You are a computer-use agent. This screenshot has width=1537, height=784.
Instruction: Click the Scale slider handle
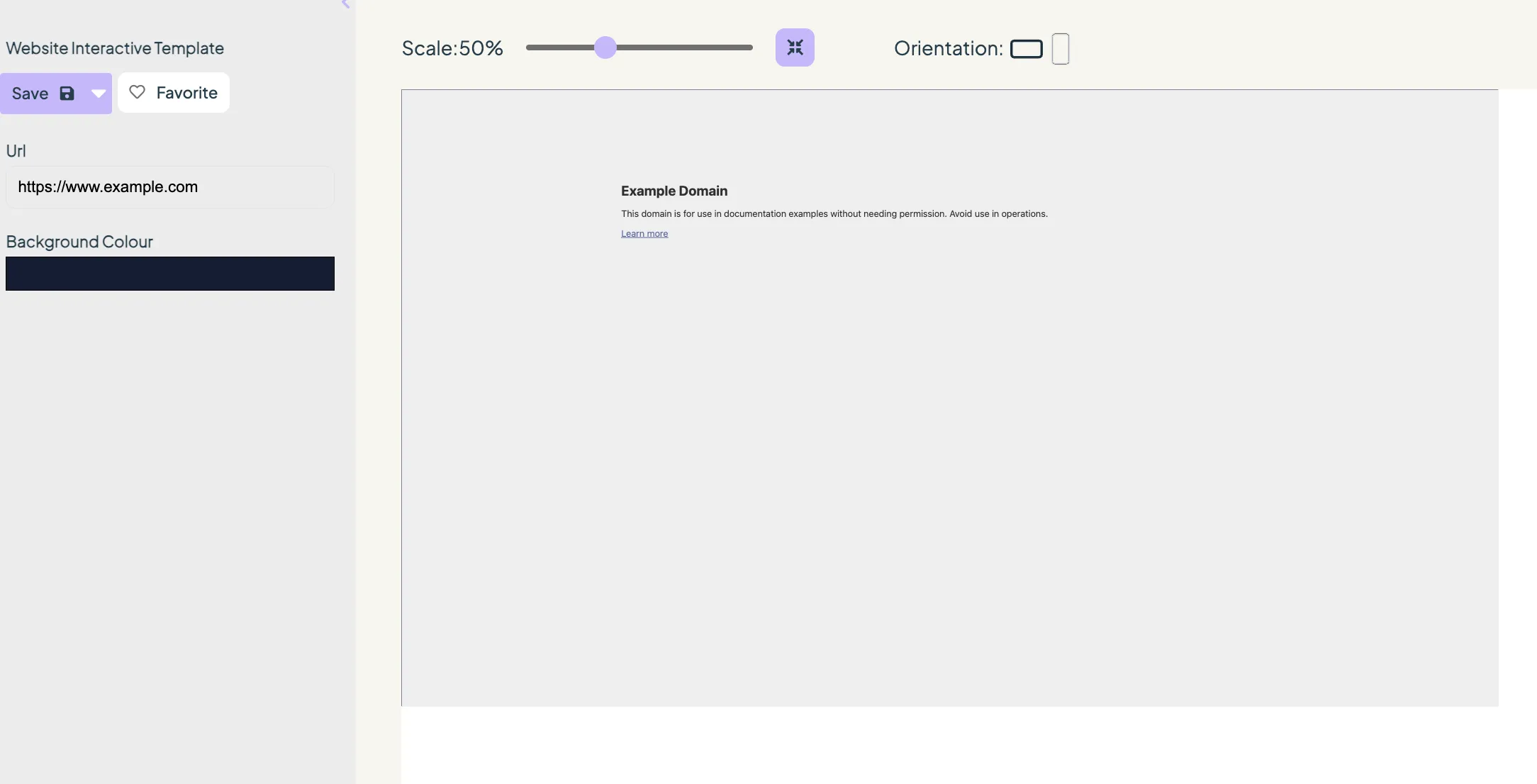(605, 47)
